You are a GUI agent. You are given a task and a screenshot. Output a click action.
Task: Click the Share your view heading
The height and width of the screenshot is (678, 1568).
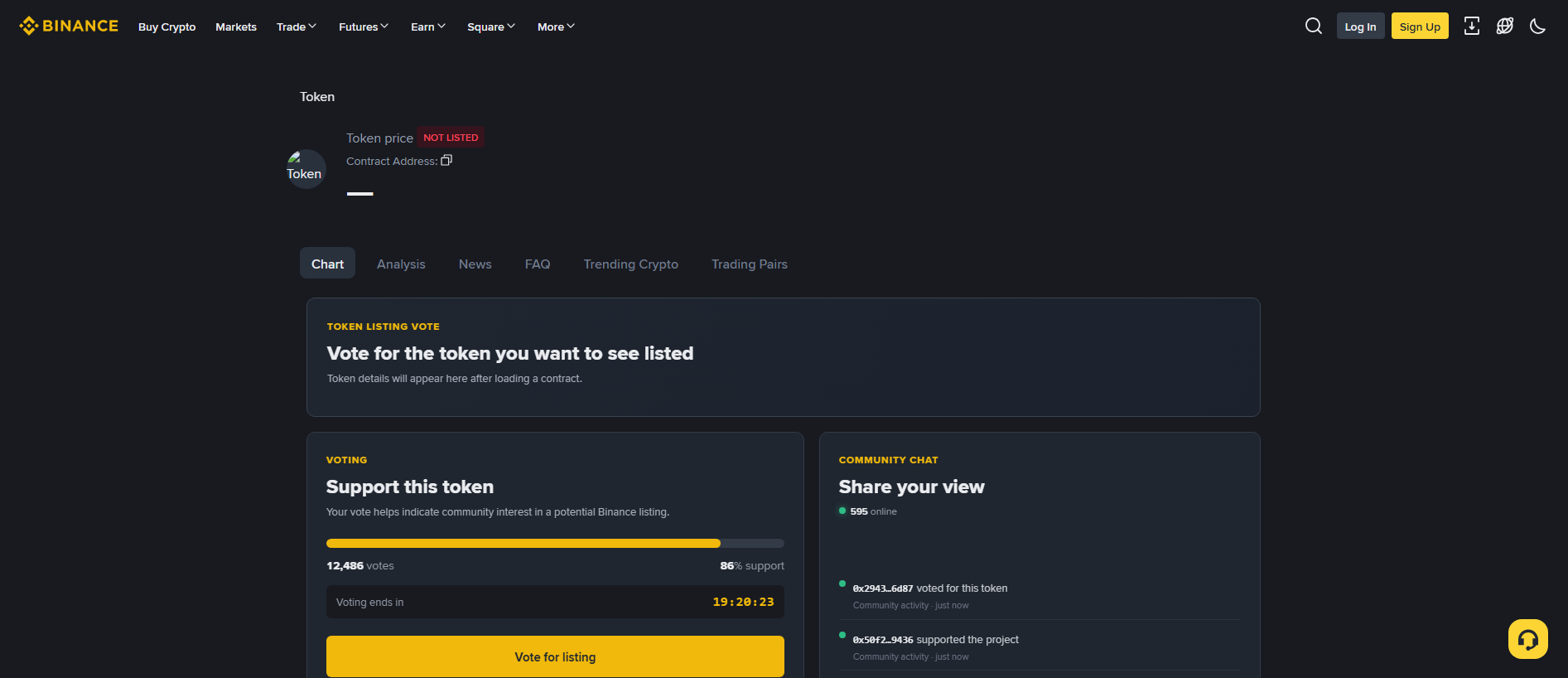click(x=912, y=487)
